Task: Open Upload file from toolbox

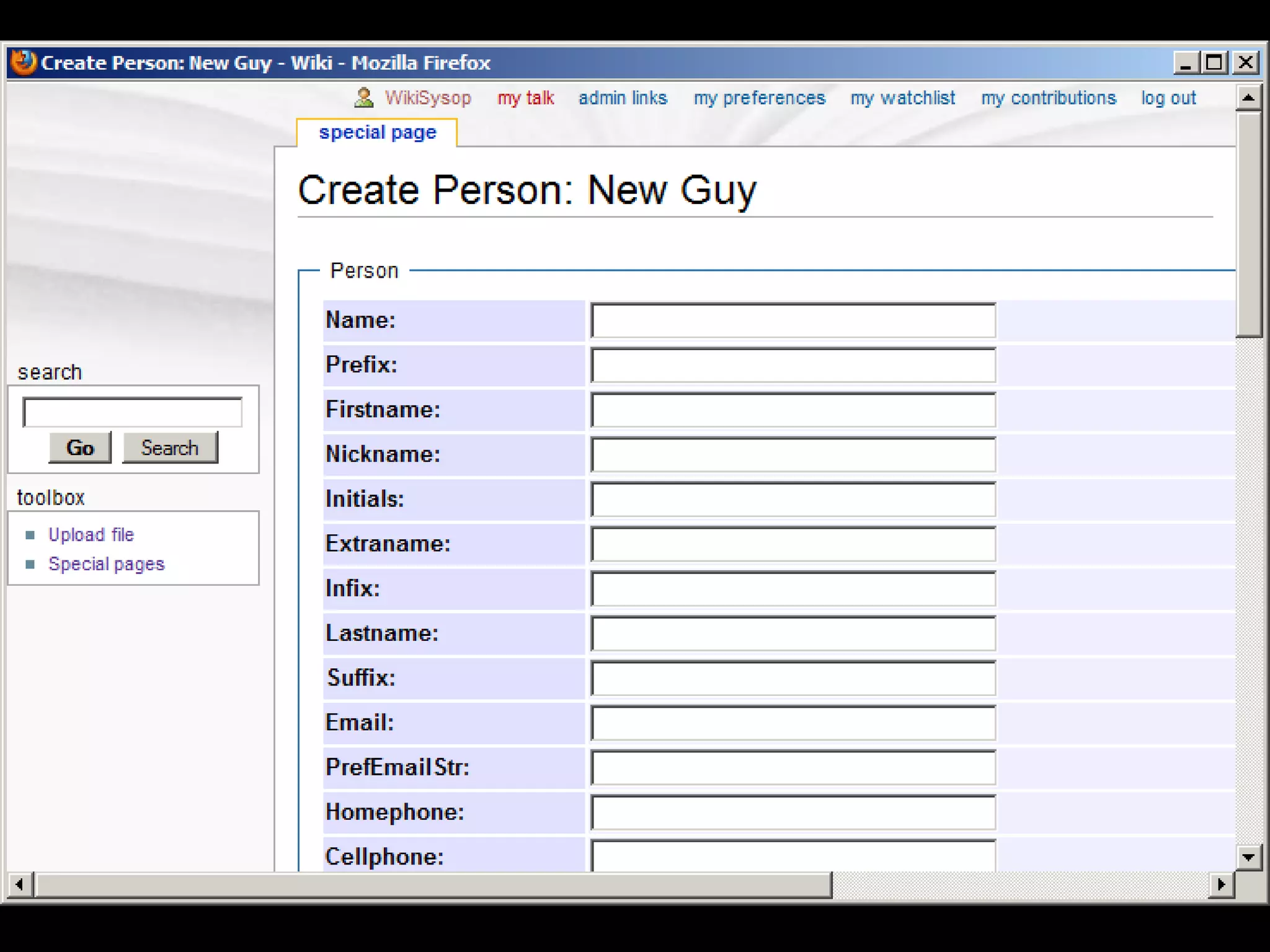Action: [x=91, y=534]
